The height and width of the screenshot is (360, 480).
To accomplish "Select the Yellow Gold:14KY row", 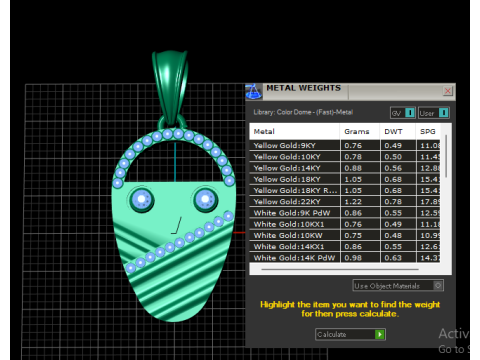I will (x=345, y=168).
